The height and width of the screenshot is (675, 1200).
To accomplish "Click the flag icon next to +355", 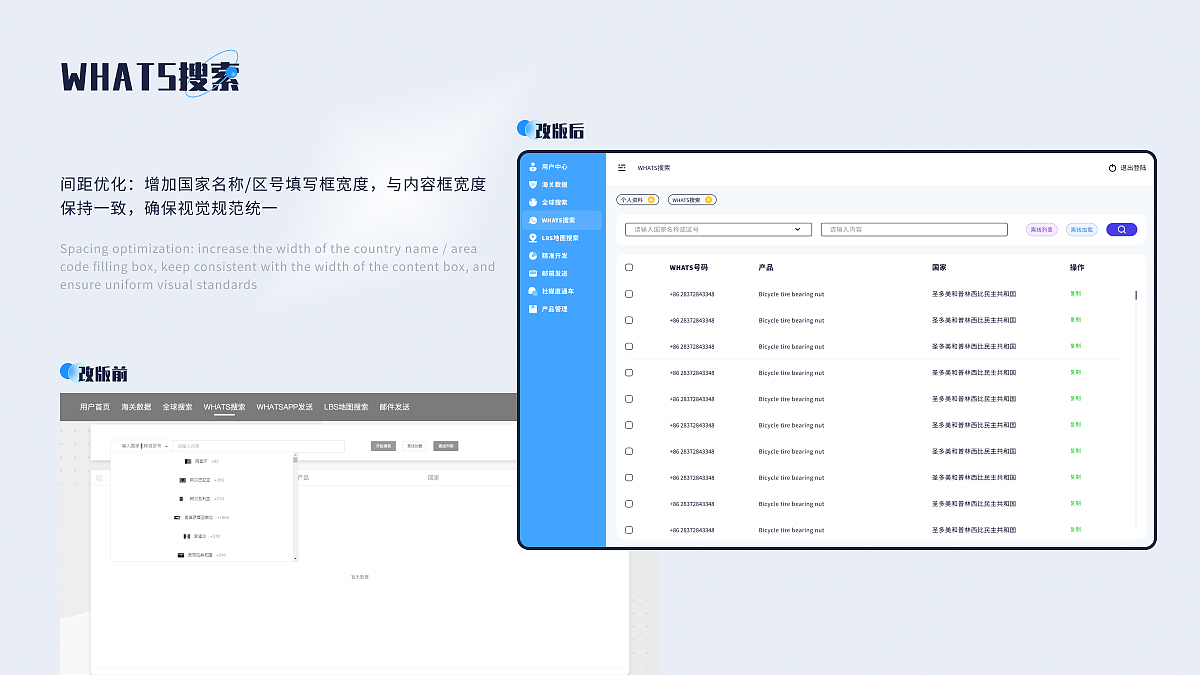I will 182,480.
